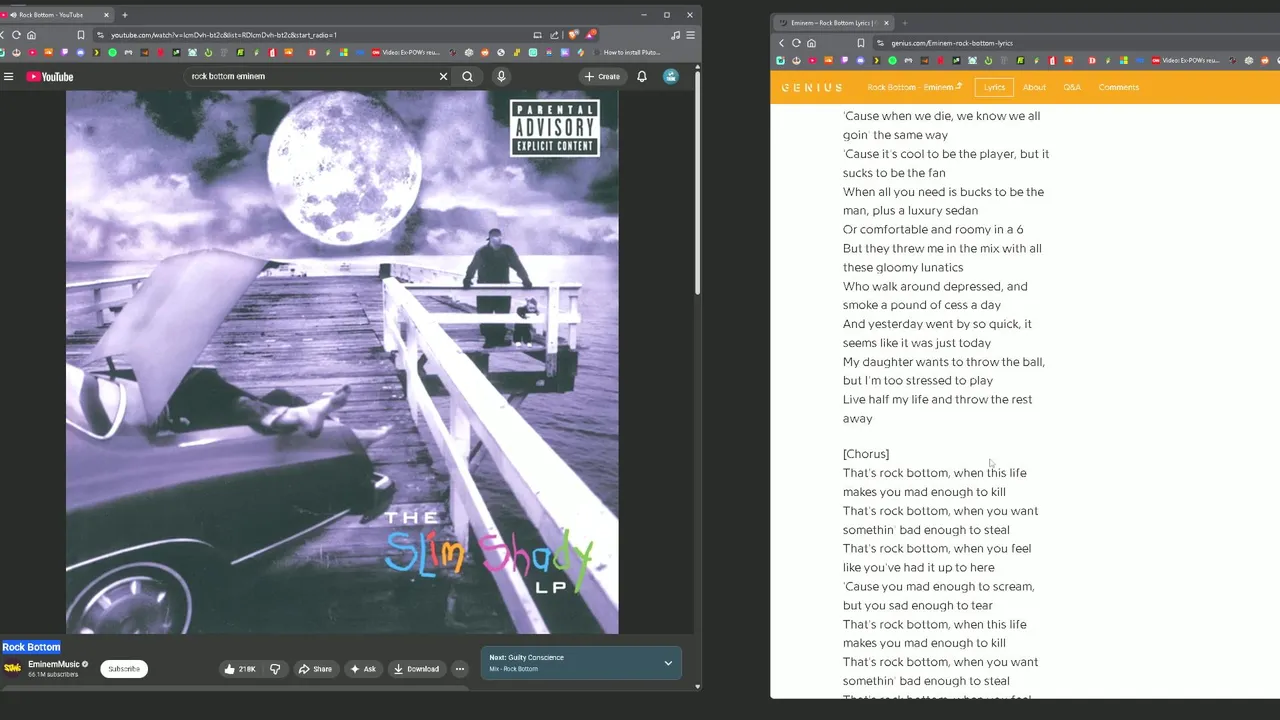Open home page in YouTube browser window
The width and height of the screenshot is (1280, 720).
tap(31, 35)
